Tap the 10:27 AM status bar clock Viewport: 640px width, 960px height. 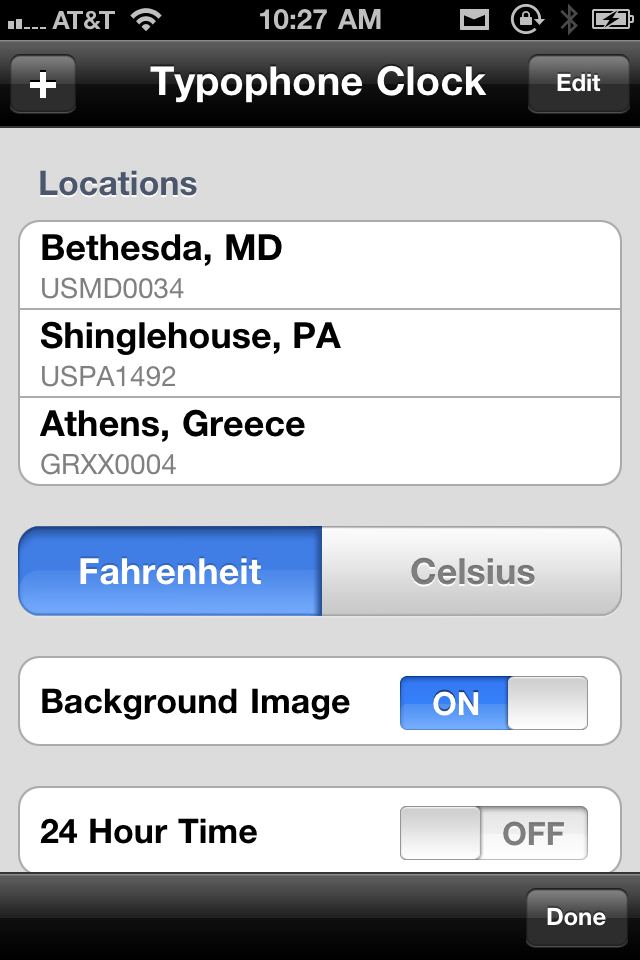tap(320, 20)
